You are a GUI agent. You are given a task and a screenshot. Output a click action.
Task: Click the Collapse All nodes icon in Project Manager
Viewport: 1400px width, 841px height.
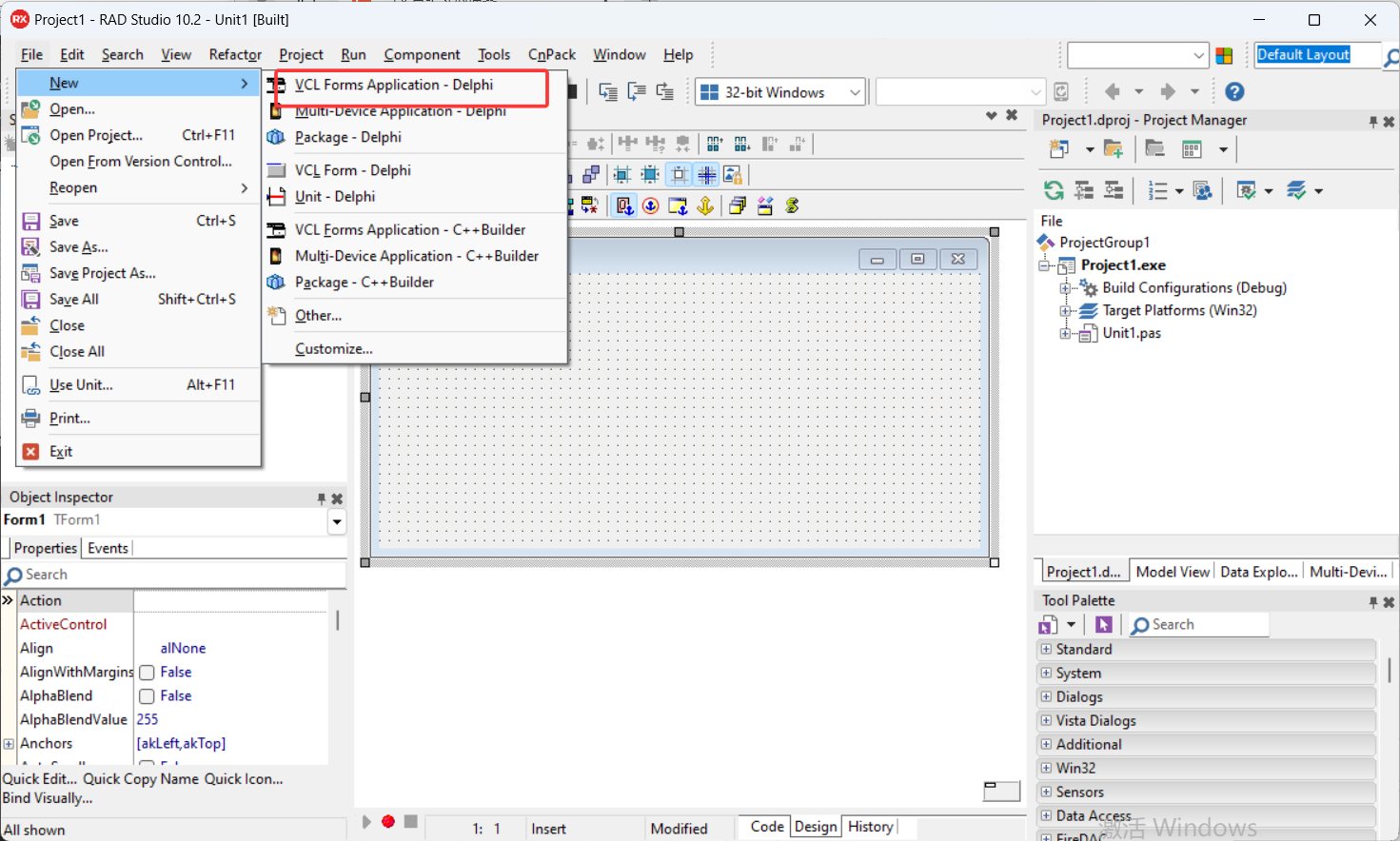(1114, 190)
